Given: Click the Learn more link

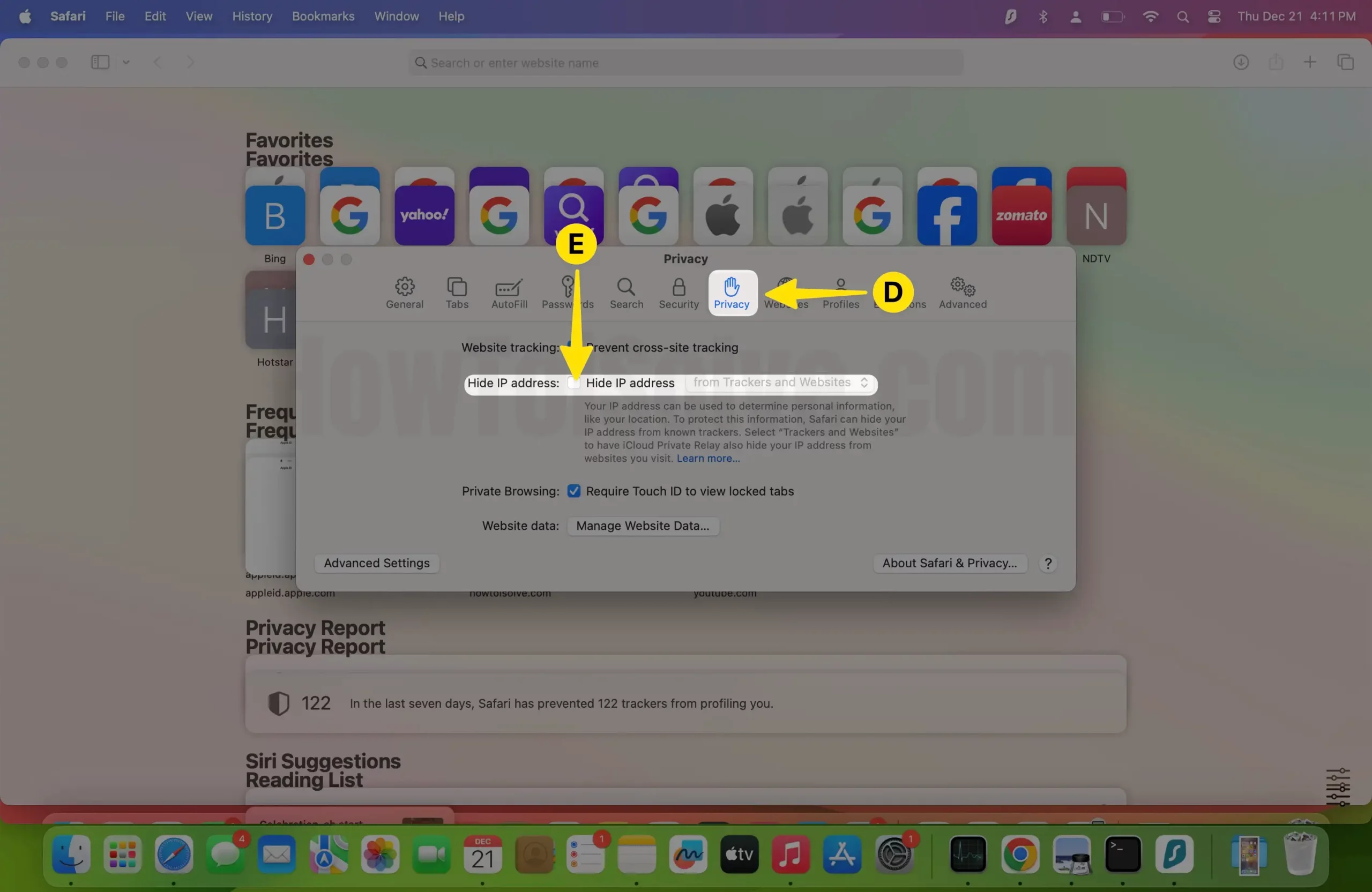Looking at the screenshot, I should point(708,459).
